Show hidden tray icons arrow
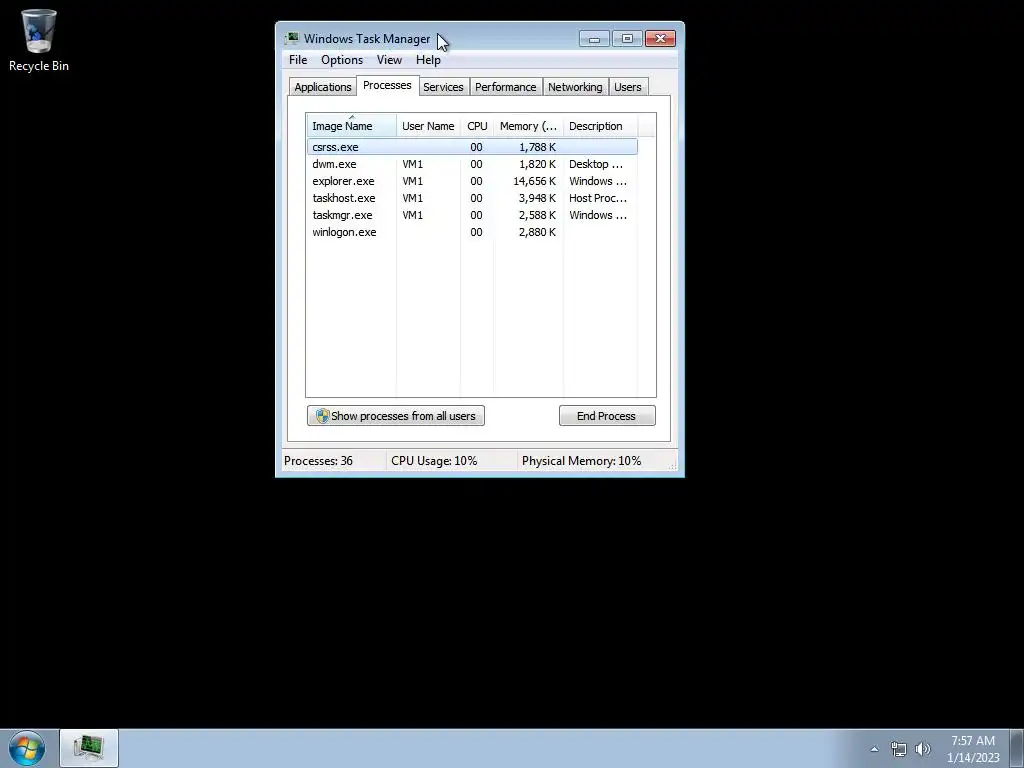The image size is (1024, 768). [x=874, y=749]
